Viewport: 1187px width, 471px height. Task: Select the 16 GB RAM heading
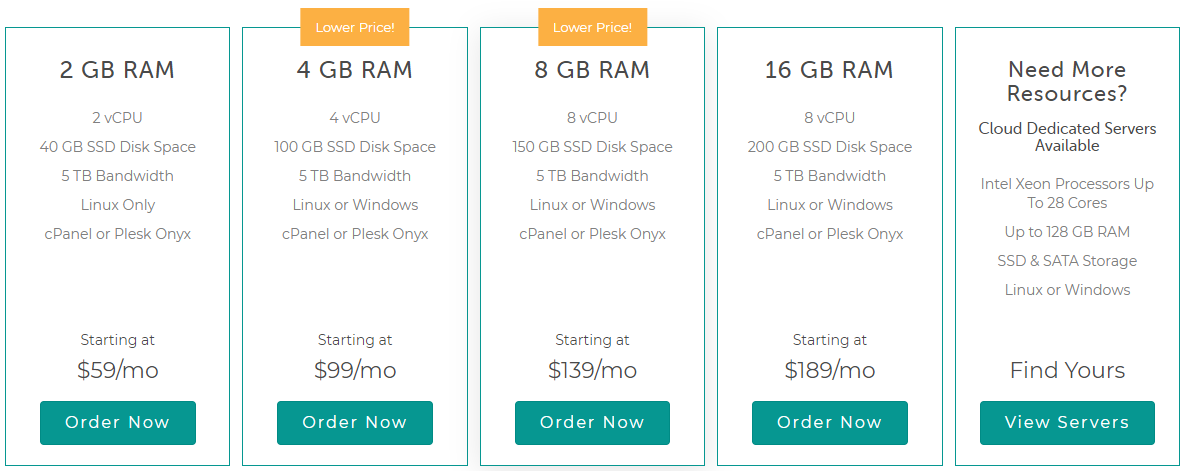coord(830,70)
